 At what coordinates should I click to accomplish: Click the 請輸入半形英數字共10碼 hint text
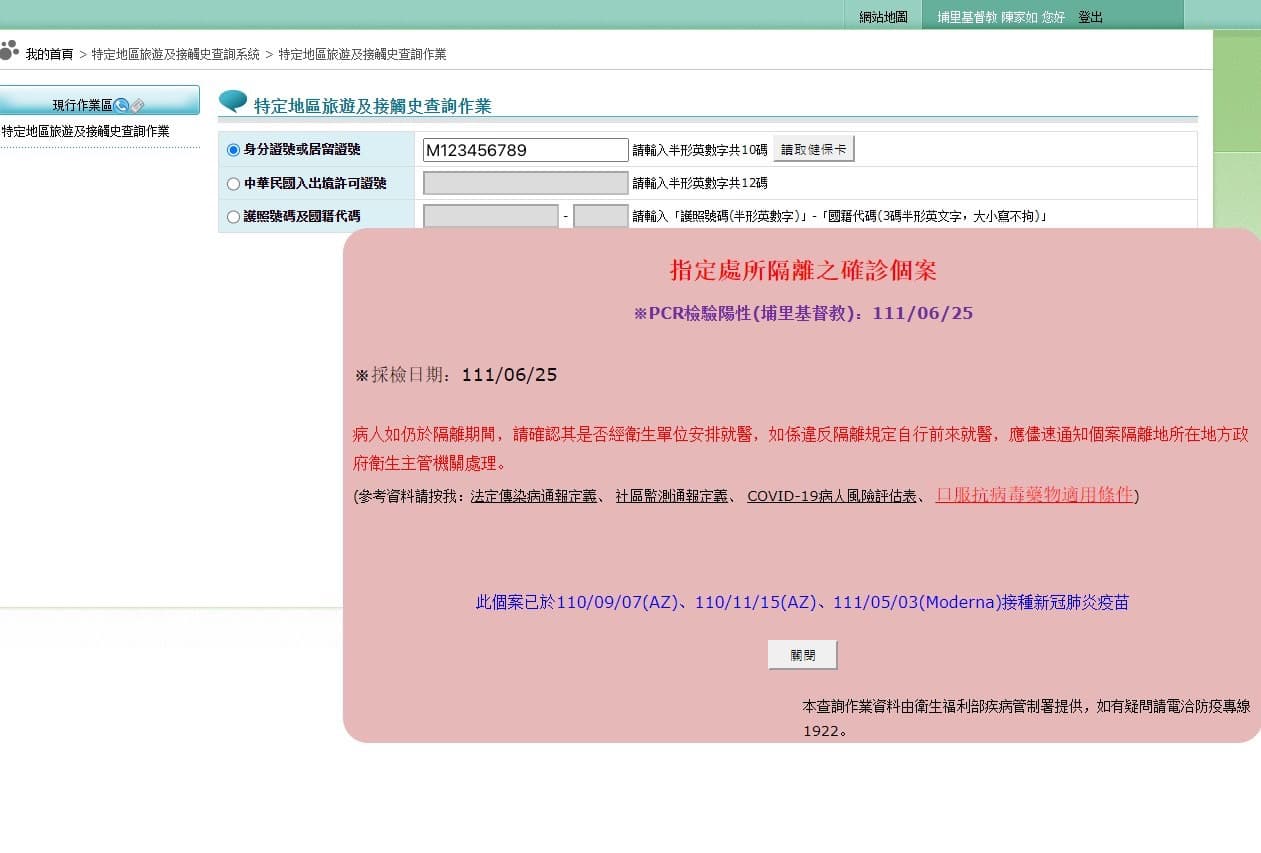click(x=700, y=151)
